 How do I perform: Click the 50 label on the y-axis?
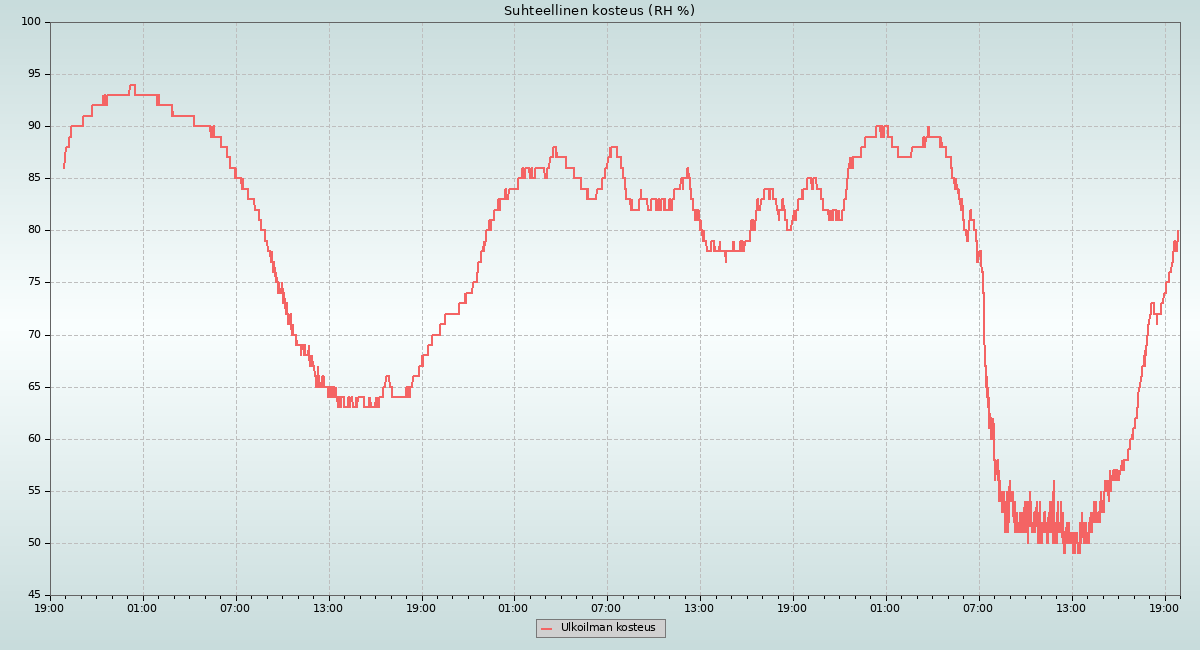click(34, 543)
